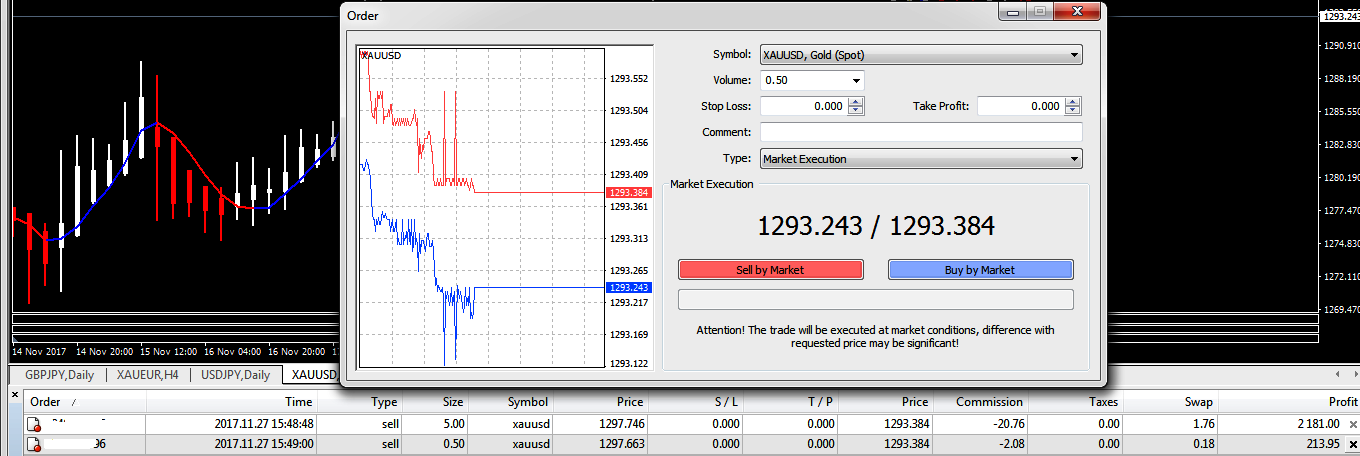
Task: Sort trades by T / P column header
Action: coord(793,402)
